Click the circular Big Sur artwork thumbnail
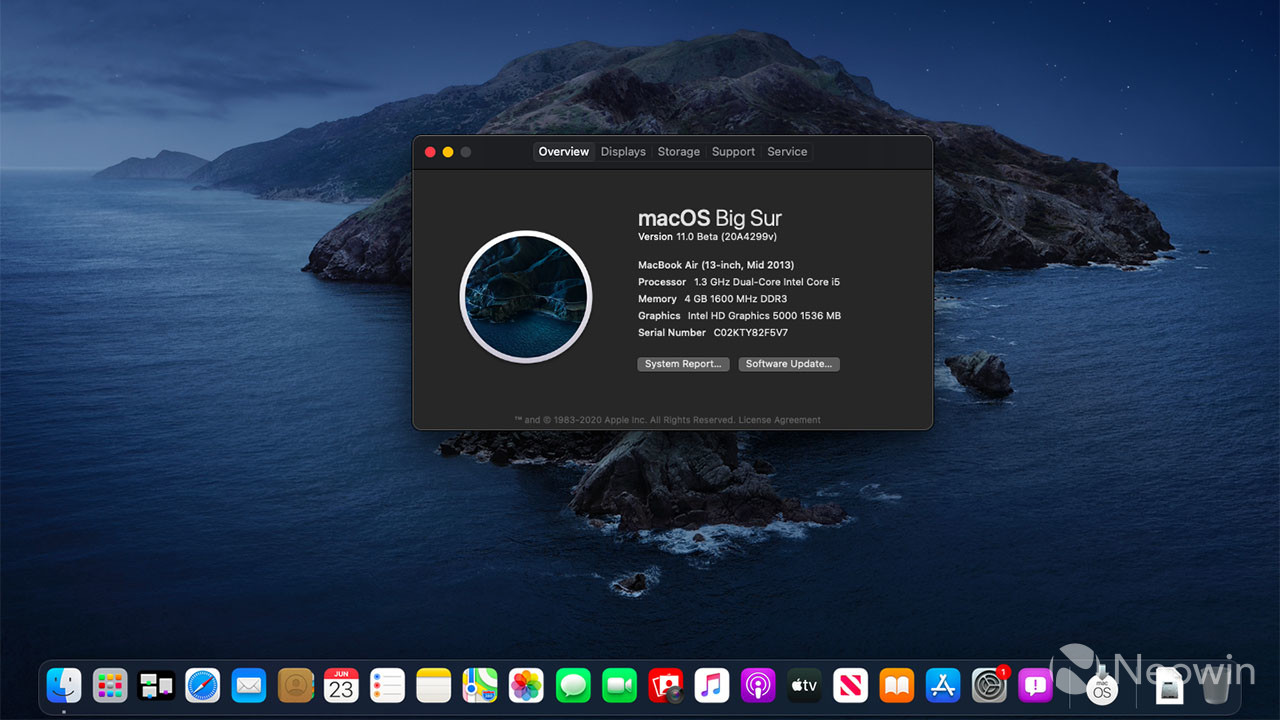This screenshot has height=720, width=1280. point(525,296)
